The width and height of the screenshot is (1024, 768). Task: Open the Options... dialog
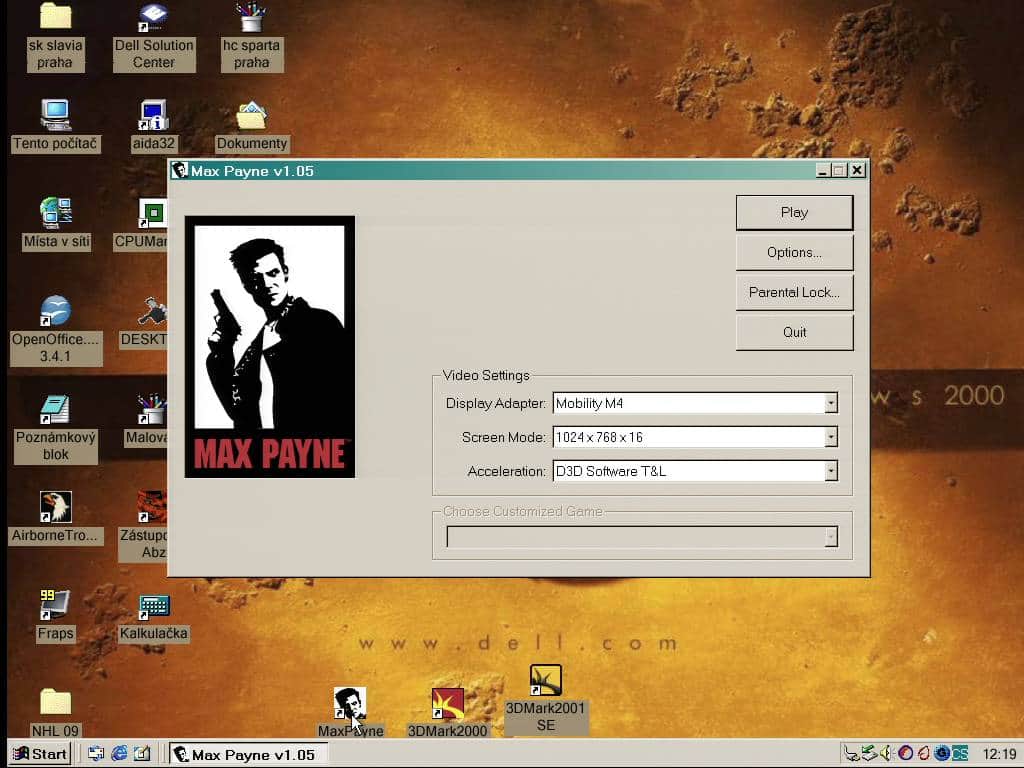[x=794, y=252]
